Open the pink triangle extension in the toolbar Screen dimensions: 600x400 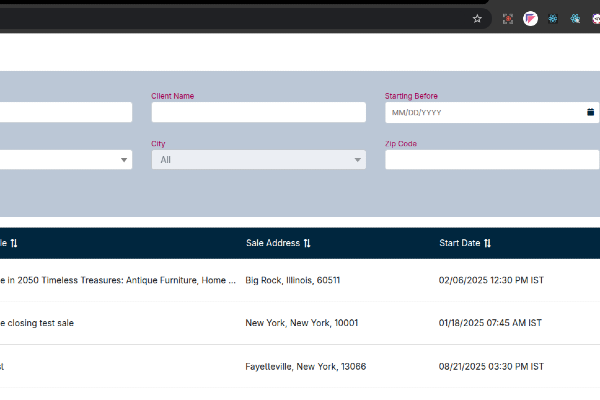pyautogui.click(x=530, y=18)
